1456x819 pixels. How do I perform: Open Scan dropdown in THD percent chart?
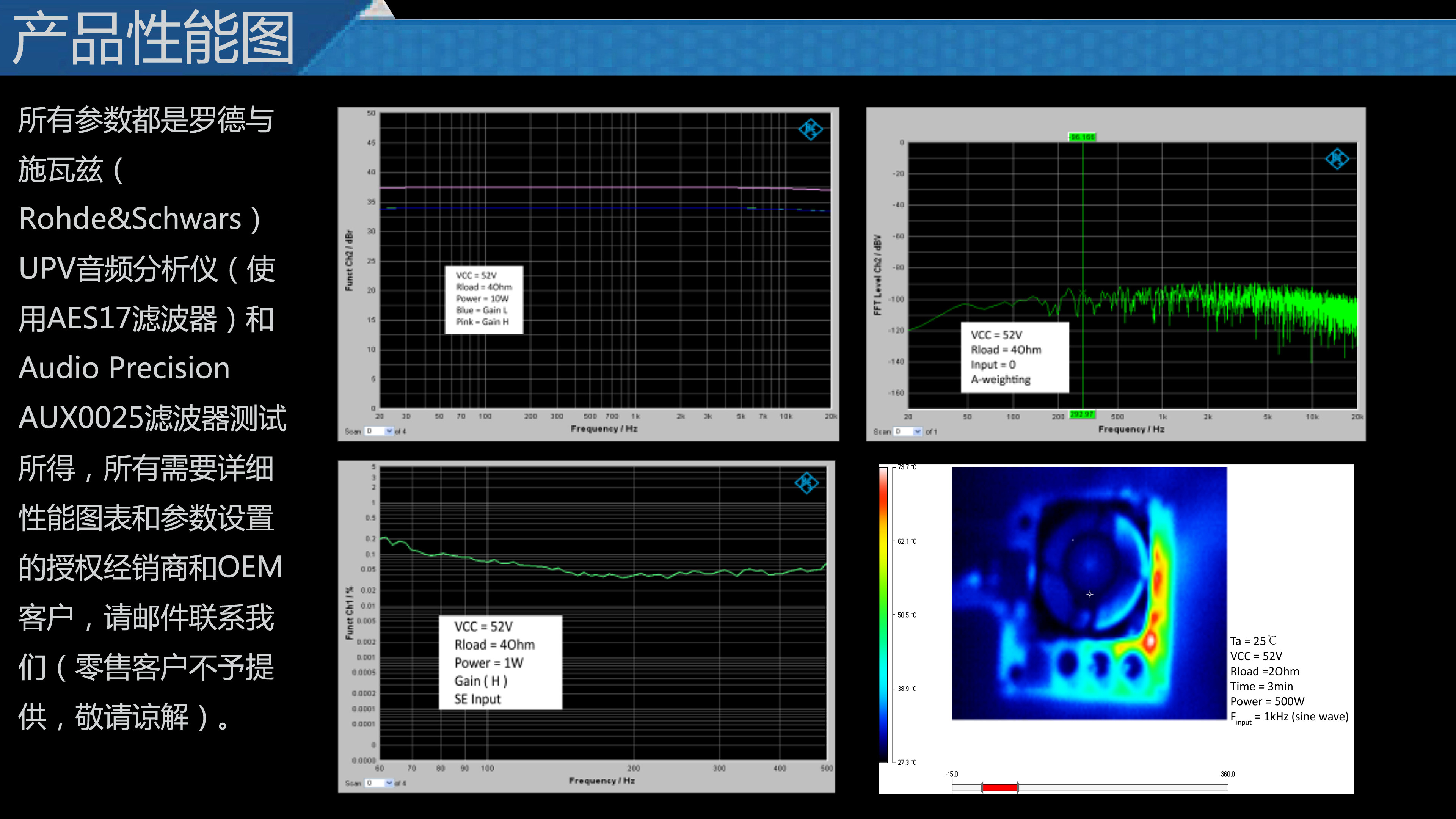(389, 783)
